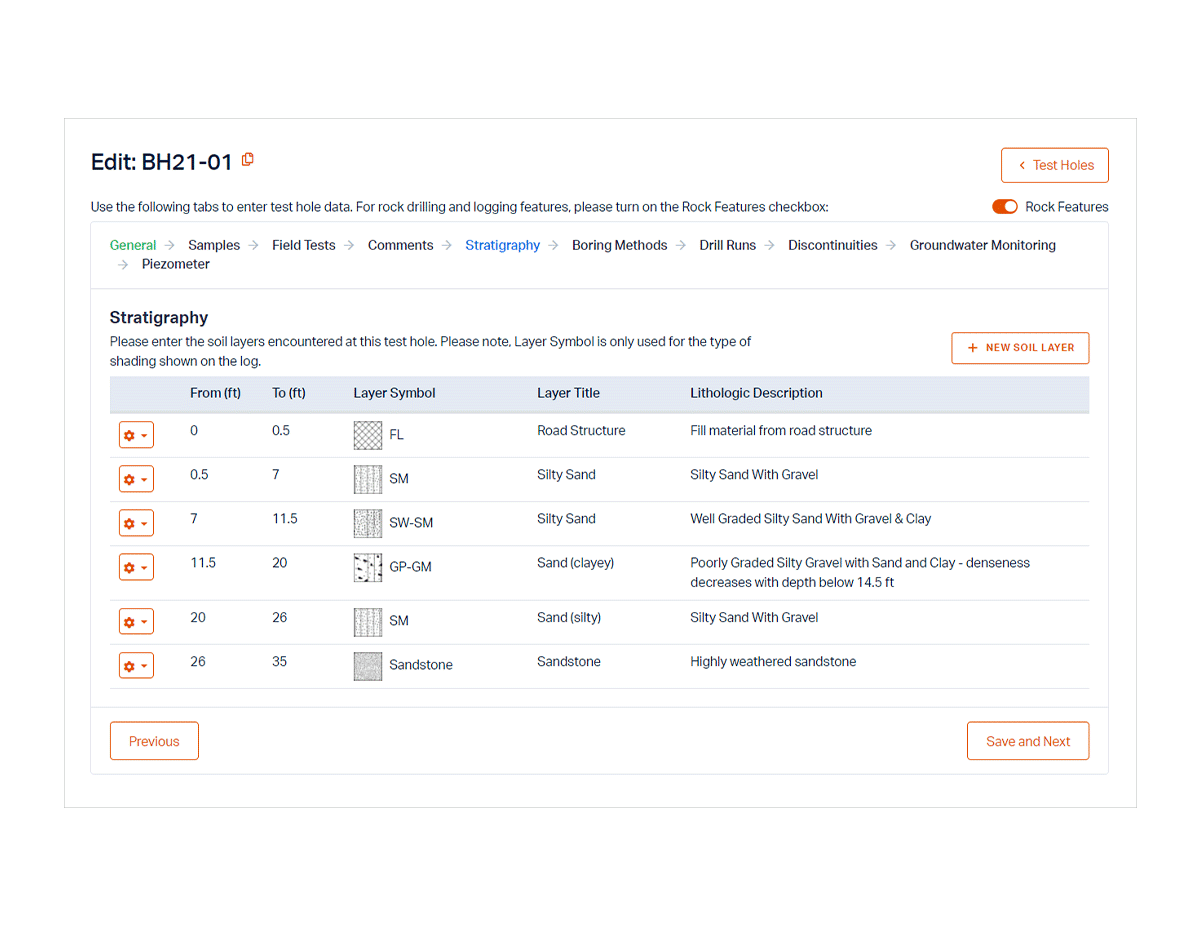Click the SM symbol icon in 0.5–7 ft row
The image size is (1200, 938).
(368, 479)
